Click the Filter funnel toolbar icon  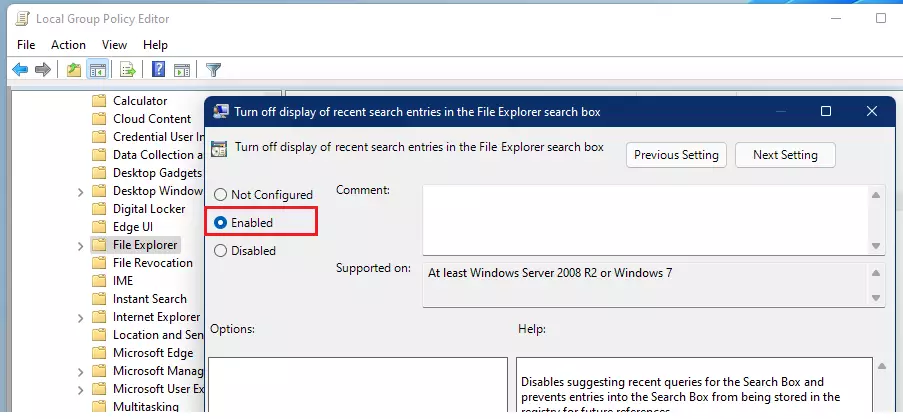point(213,70)
